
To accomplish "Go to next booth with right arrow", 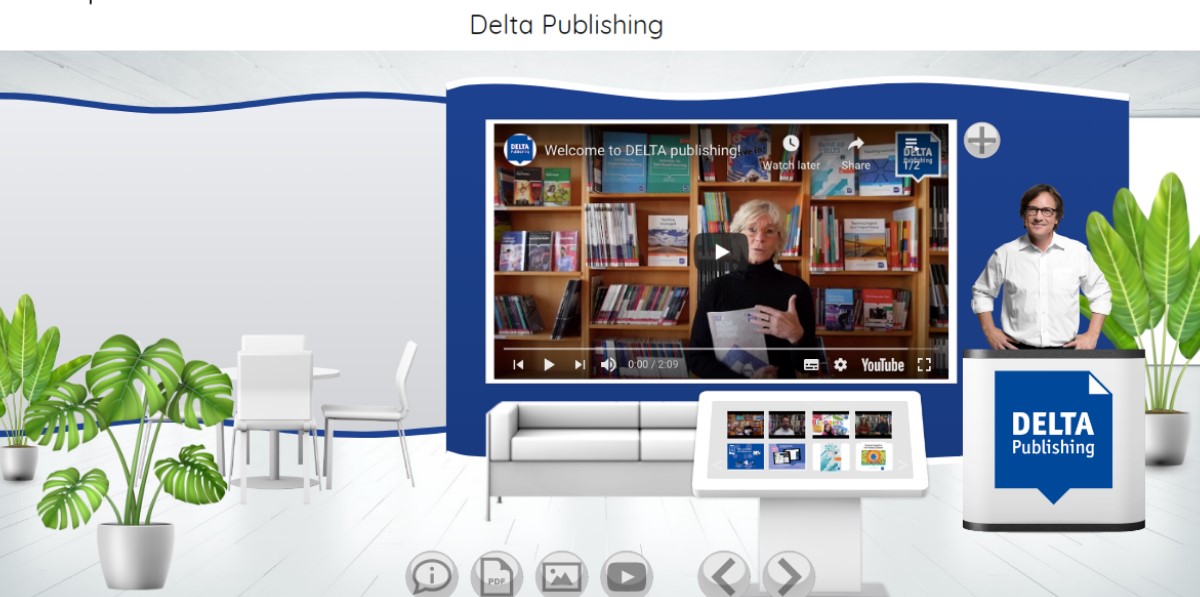I will pos(788,575).
